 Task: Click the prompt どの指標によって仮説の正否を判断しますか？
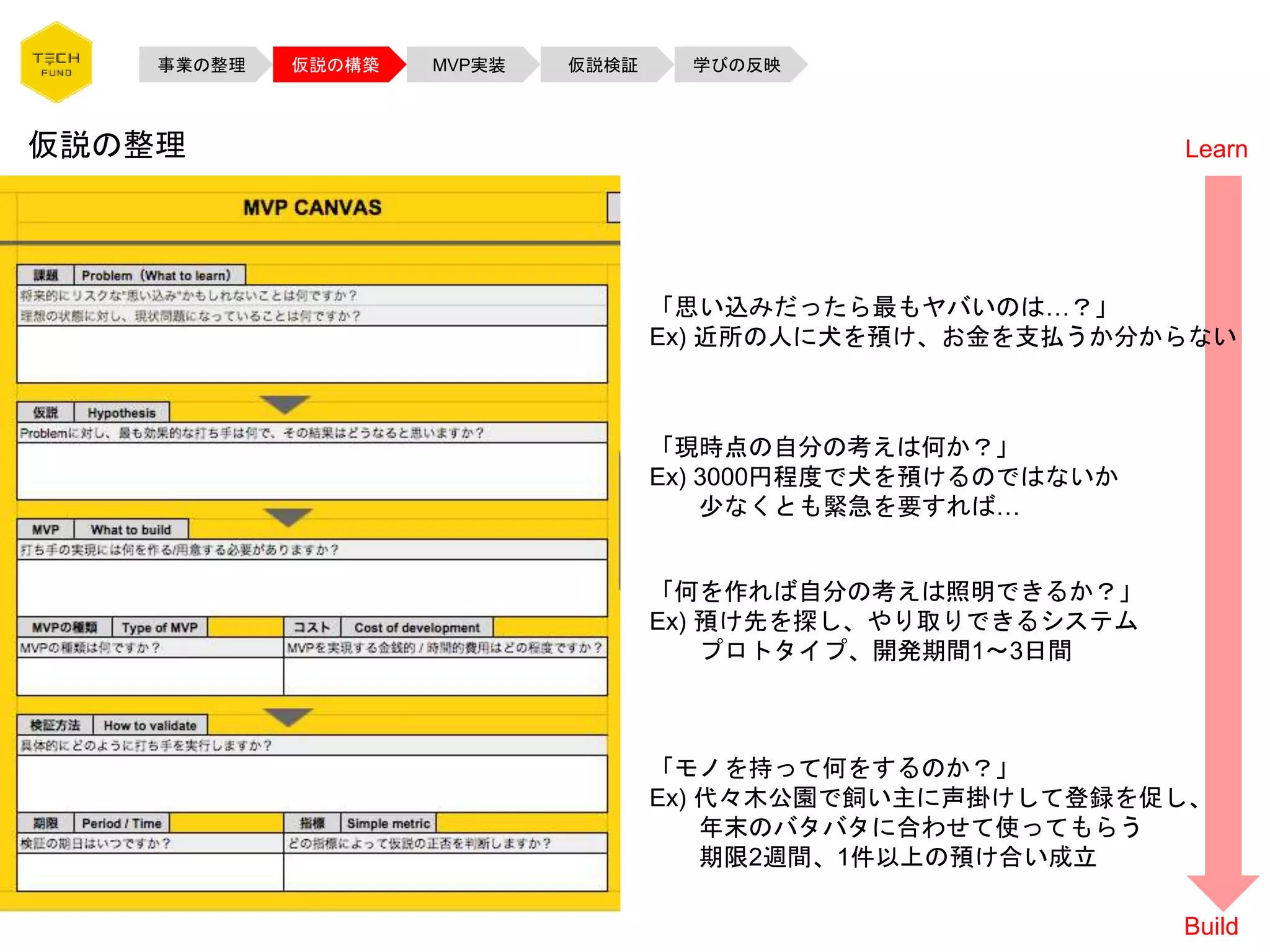click(419, 844)
